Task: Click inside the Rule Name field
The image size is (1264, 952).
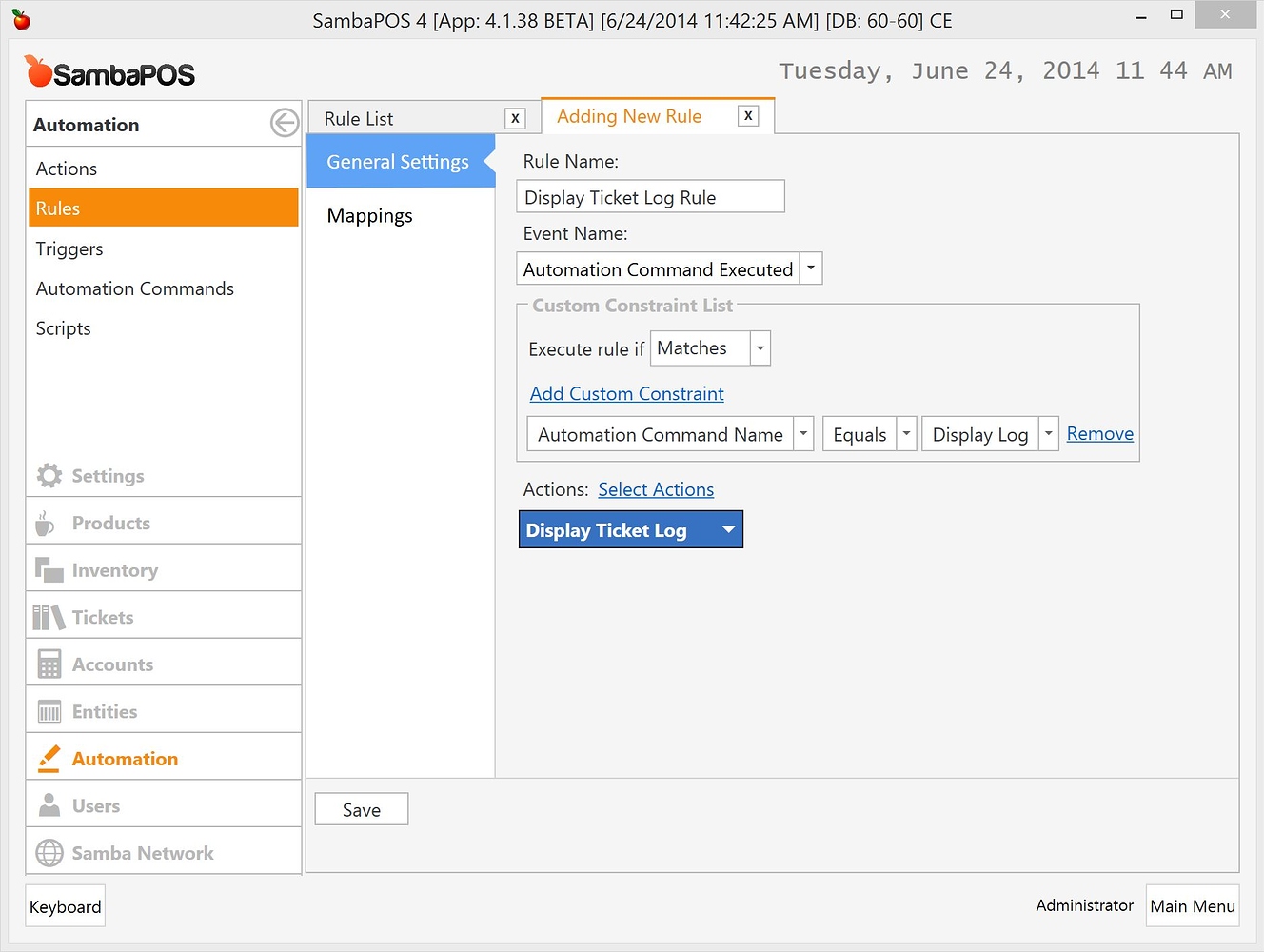Action: pyautogui.click(x=650, y=196)
